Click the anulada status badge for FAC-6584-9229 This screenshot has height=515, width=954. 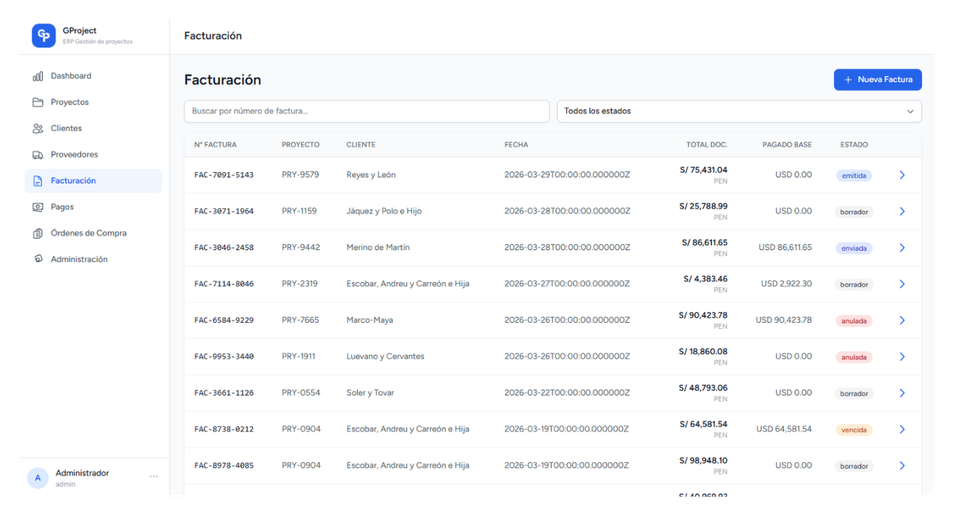coord(854,321)
